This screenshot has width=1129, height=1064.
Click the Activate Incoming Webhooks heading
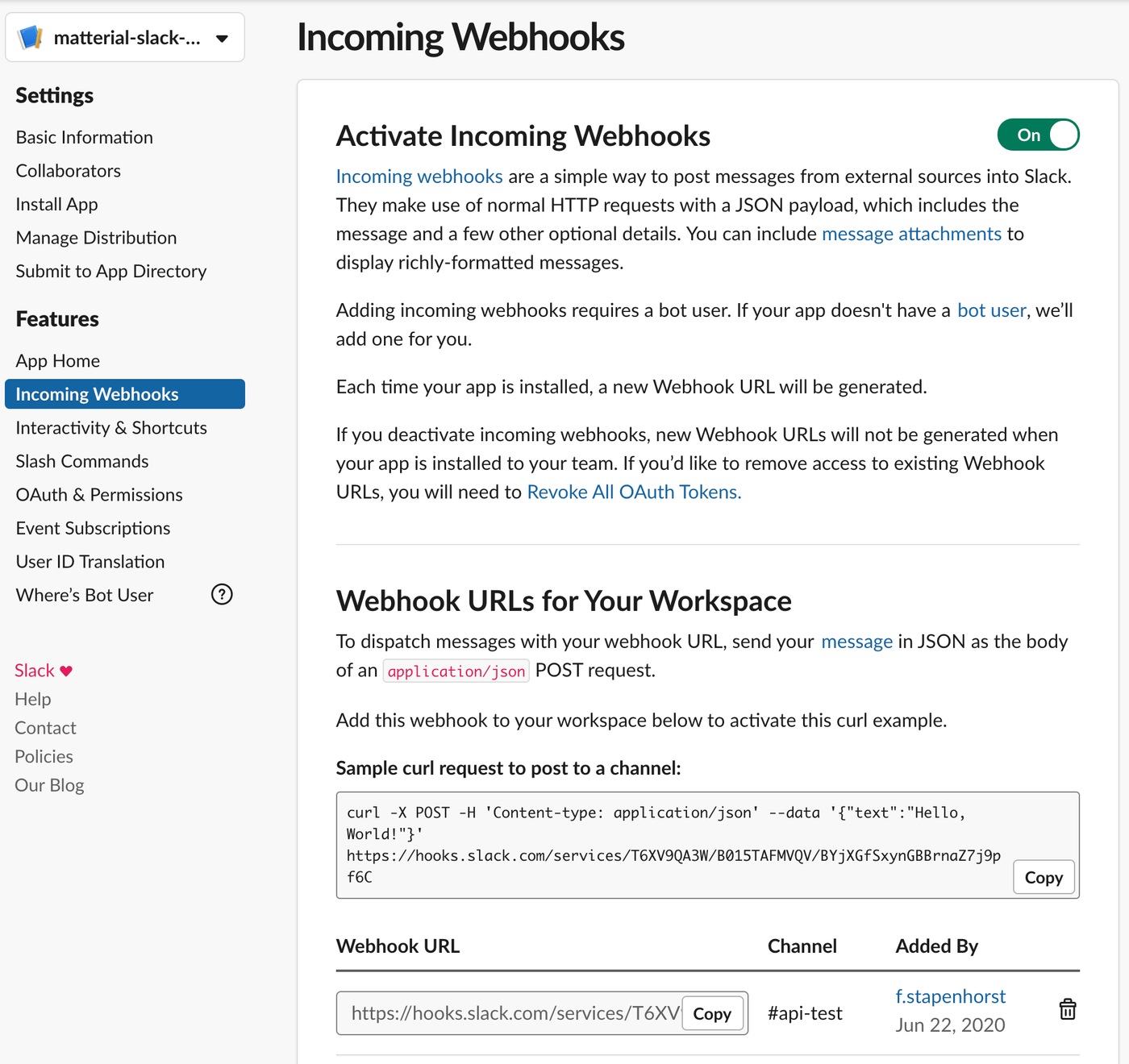[523, 136]
